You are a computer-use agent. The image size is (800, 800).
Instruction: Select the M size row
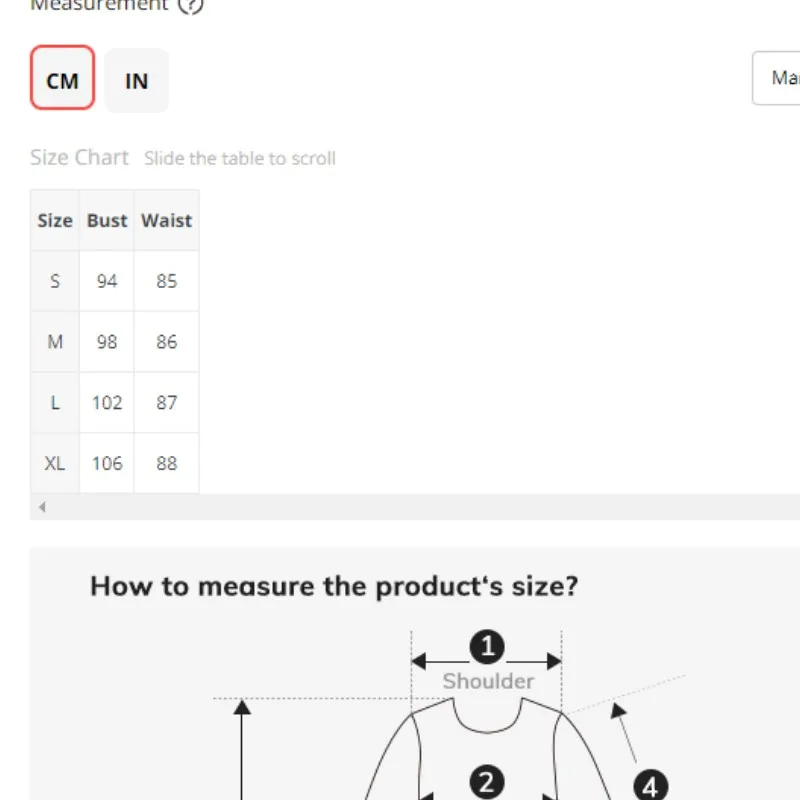(55, 342)
